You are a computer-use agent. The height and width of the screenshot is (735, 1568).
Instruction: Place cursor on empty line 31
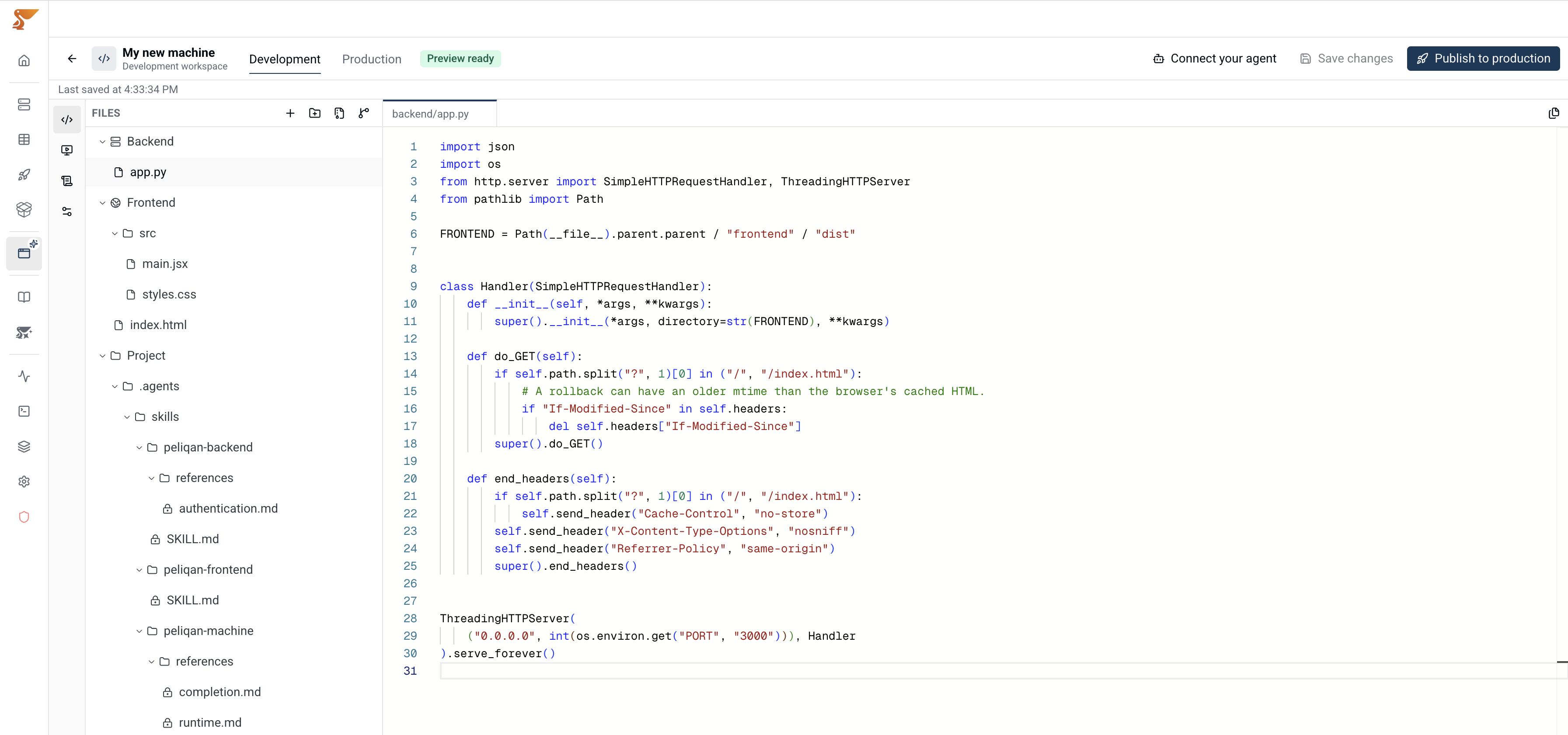[998, 670]
